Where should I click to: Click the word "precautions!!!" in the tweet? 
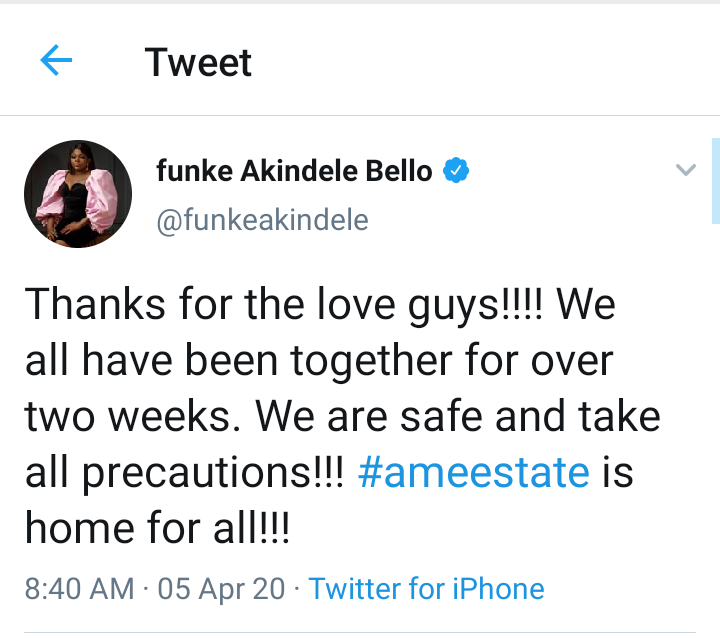point(213,473)
